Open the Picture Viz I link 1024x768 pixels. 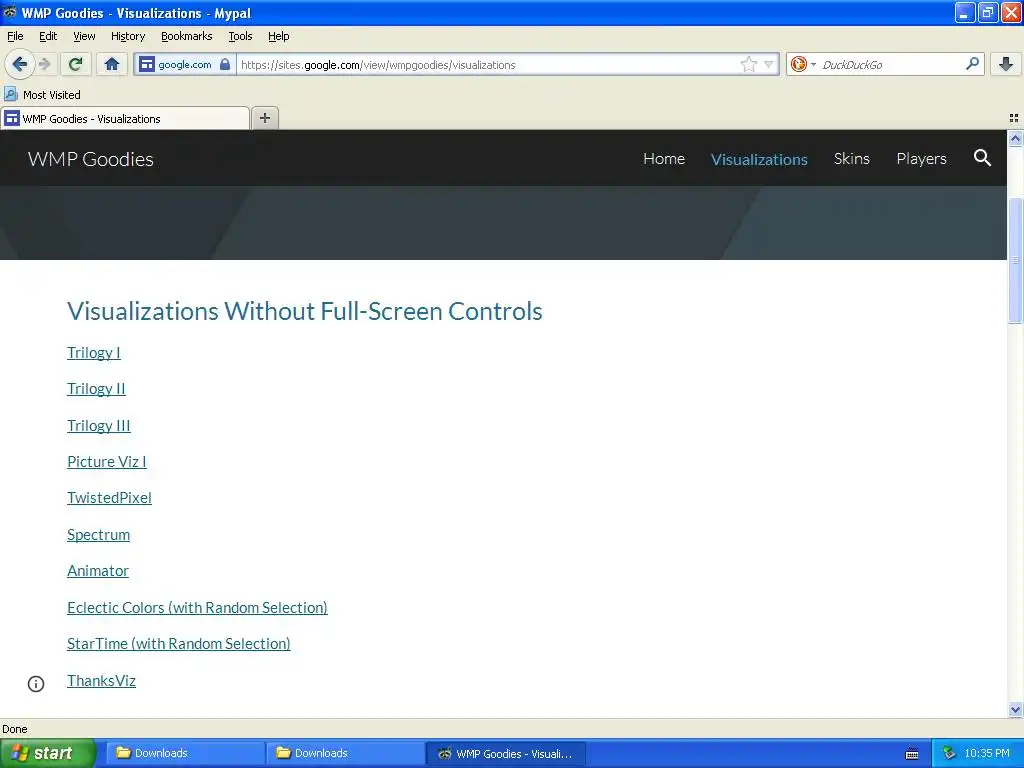click(106, 462)
